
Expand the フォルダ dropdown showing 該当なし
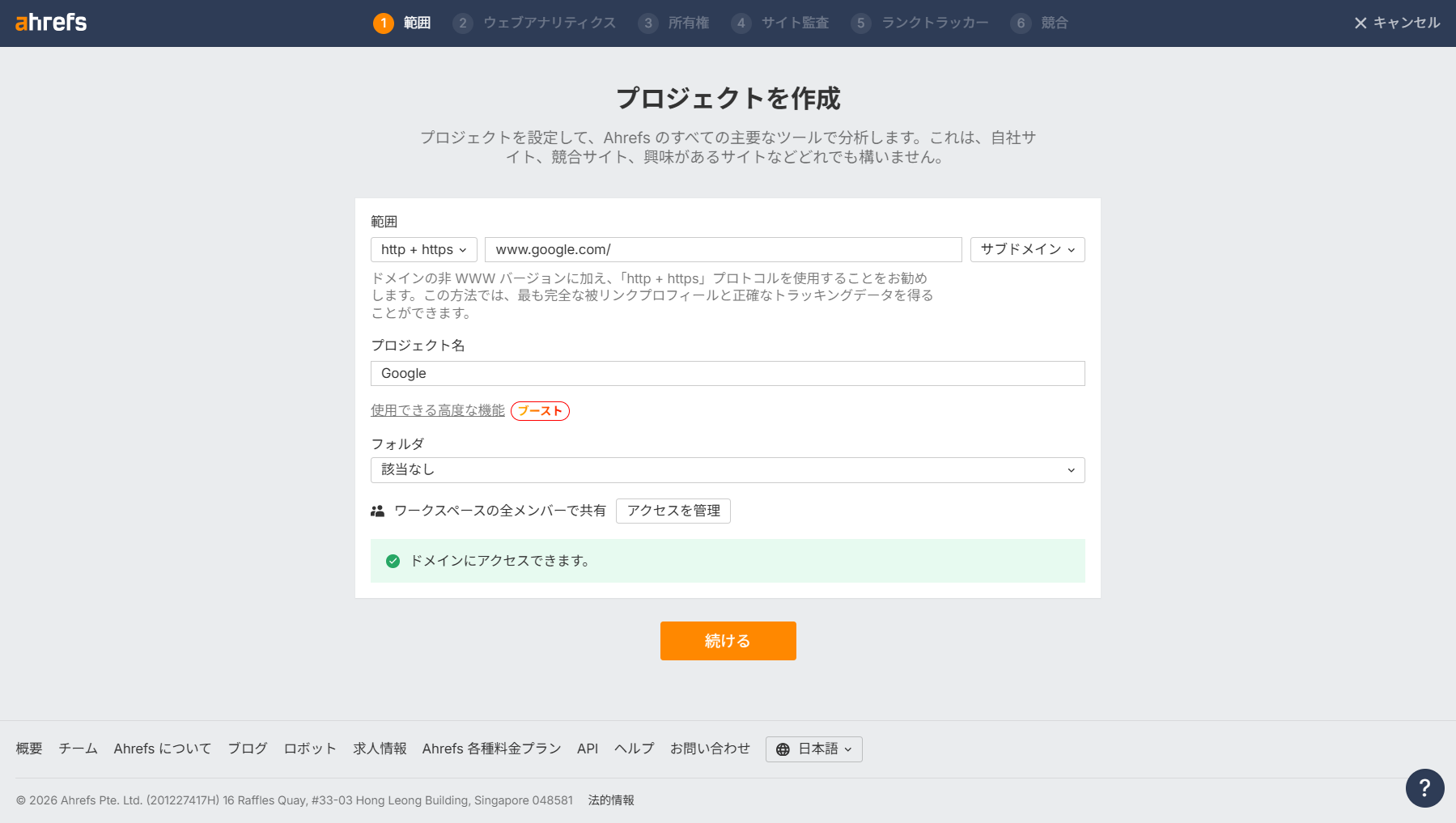coord(727,469)
